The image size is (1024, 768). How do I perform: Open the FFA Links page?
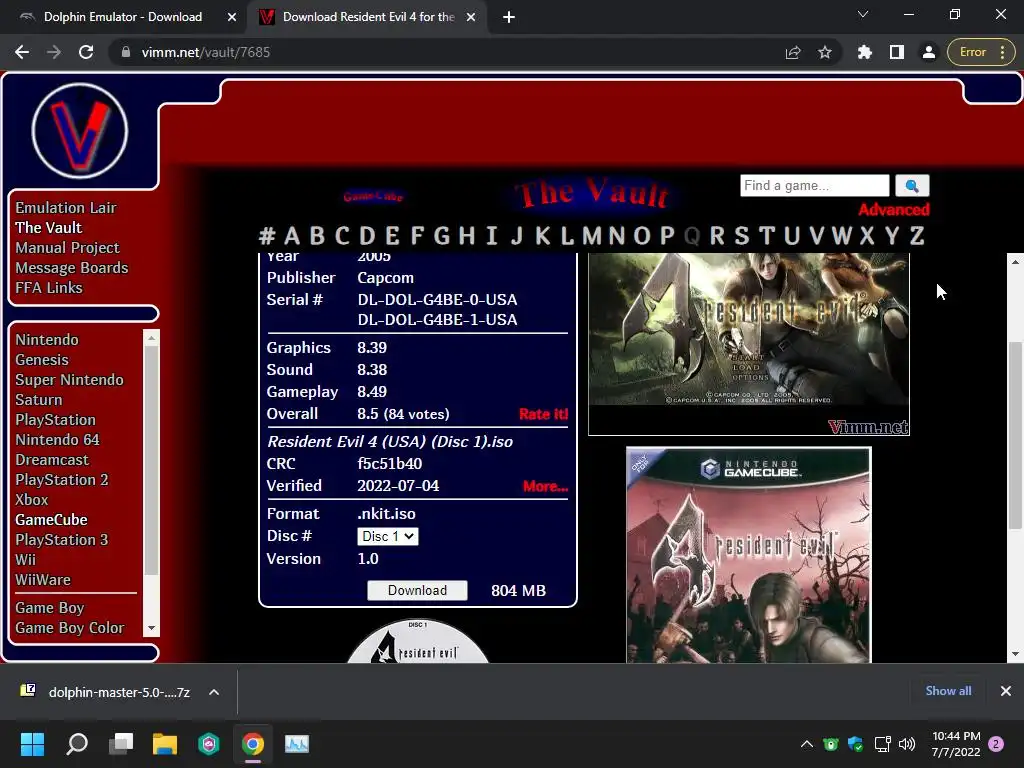(49, 288)
